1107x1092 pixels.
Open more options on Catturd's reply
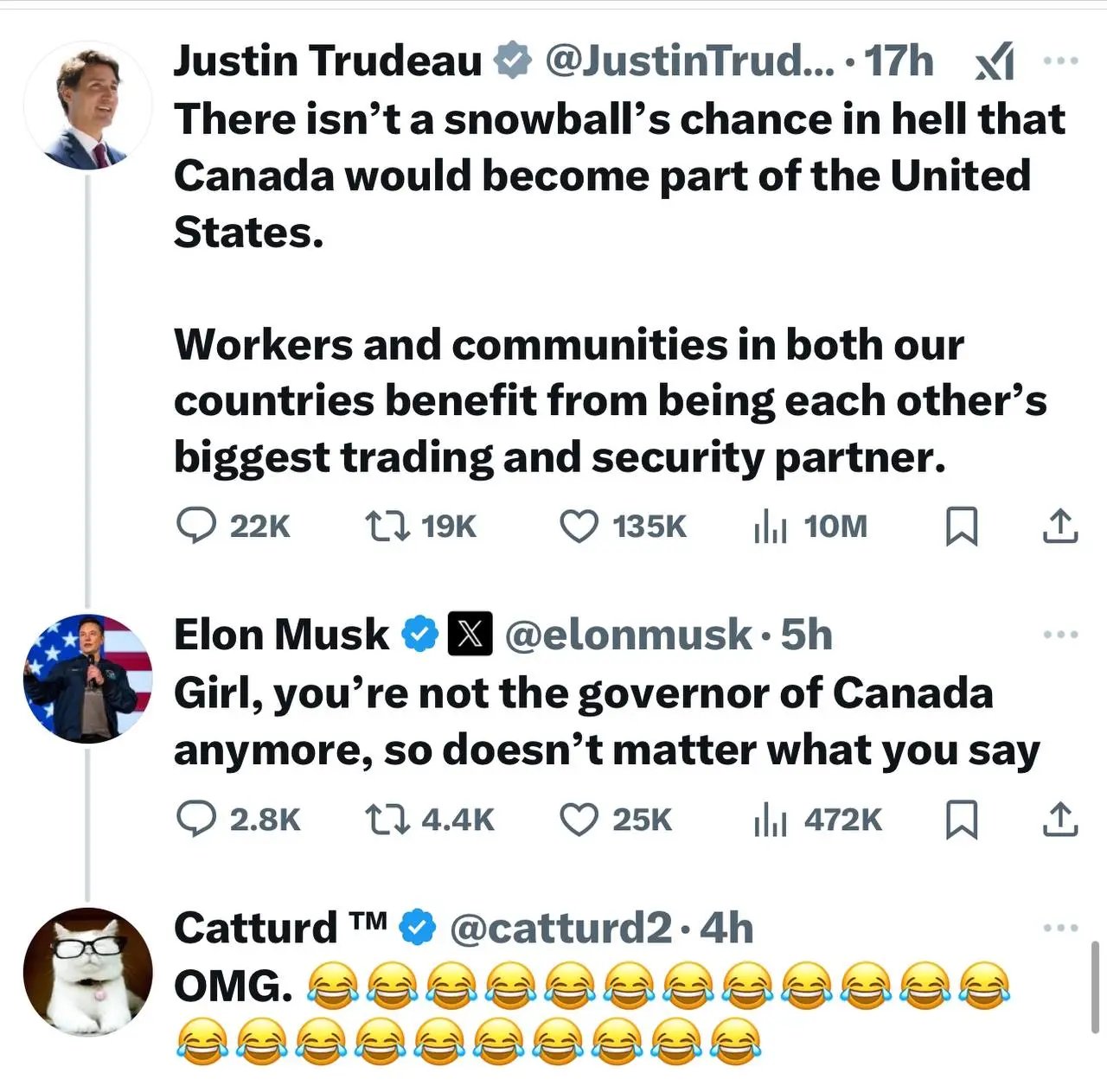tap(1060, 928)
